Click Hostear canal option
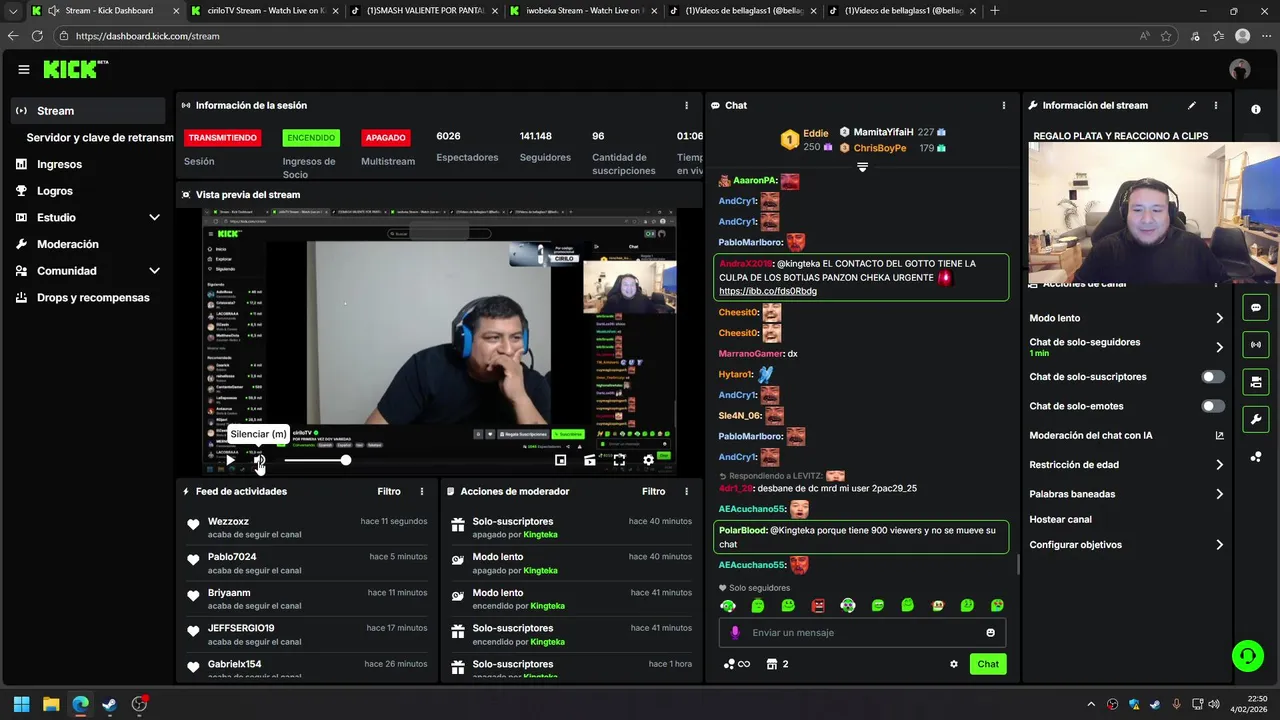Viewport: 1280px width, 720px height. (x=1060, y=519)
